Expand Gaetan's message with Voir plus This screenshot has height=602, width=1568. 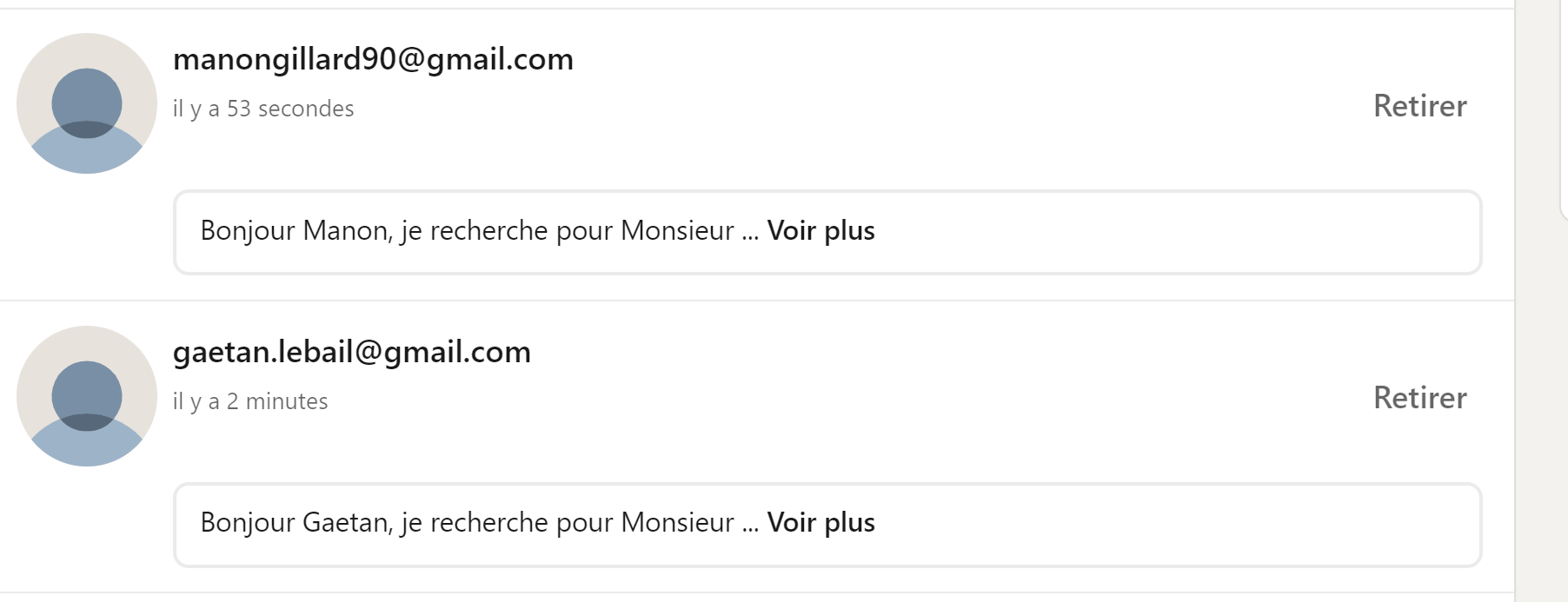[821, 522]
